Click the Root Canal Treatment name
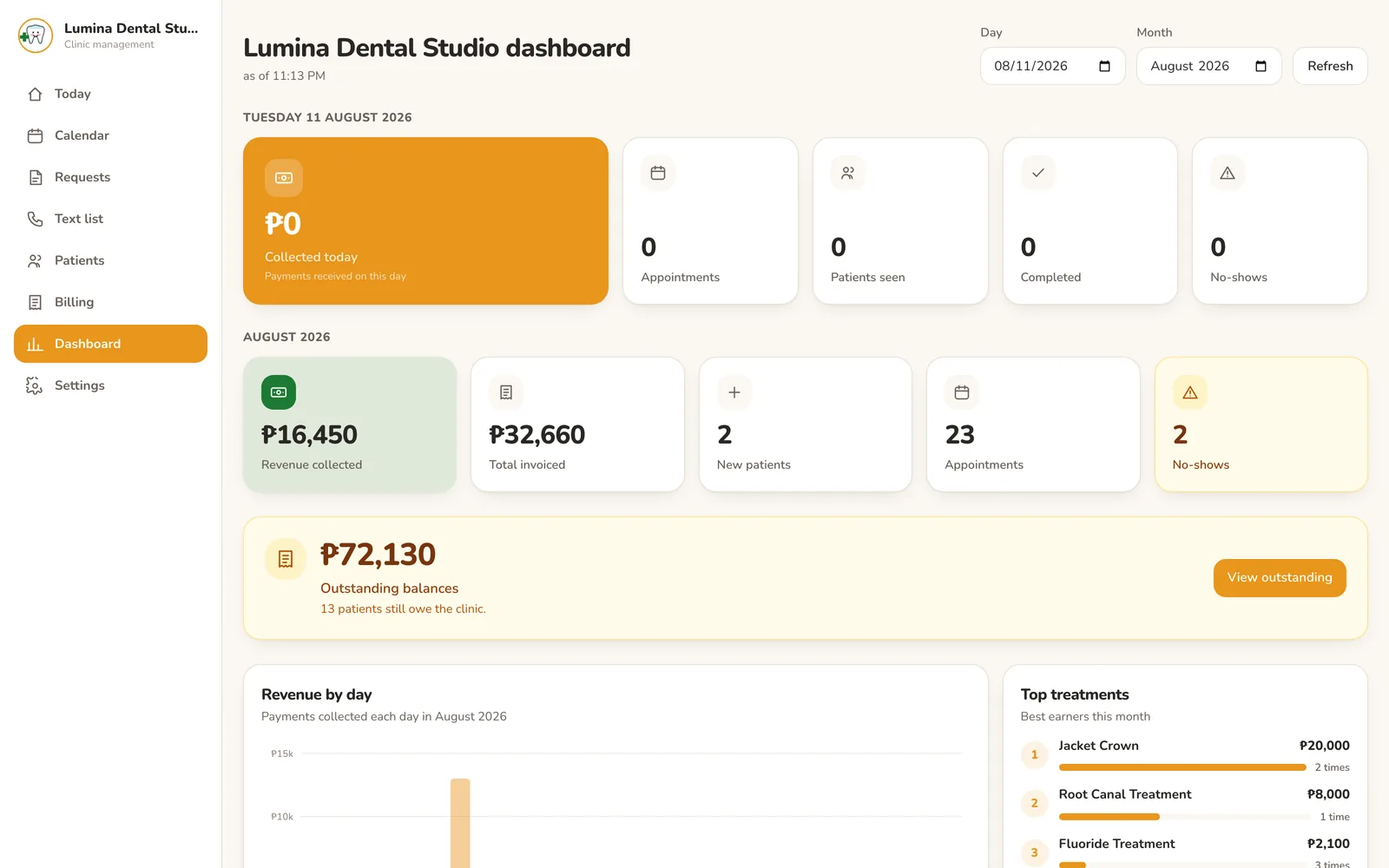 click(1125, 794)
